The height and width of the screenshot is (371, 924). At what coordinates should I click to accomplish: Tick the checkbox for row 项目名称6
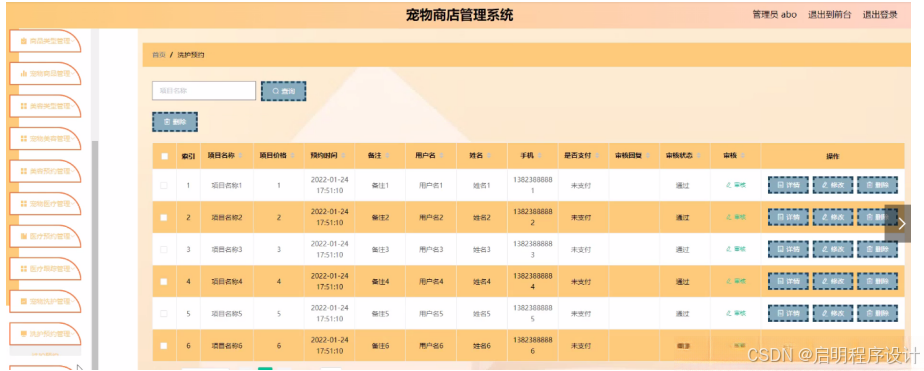[x=164, y=346]
